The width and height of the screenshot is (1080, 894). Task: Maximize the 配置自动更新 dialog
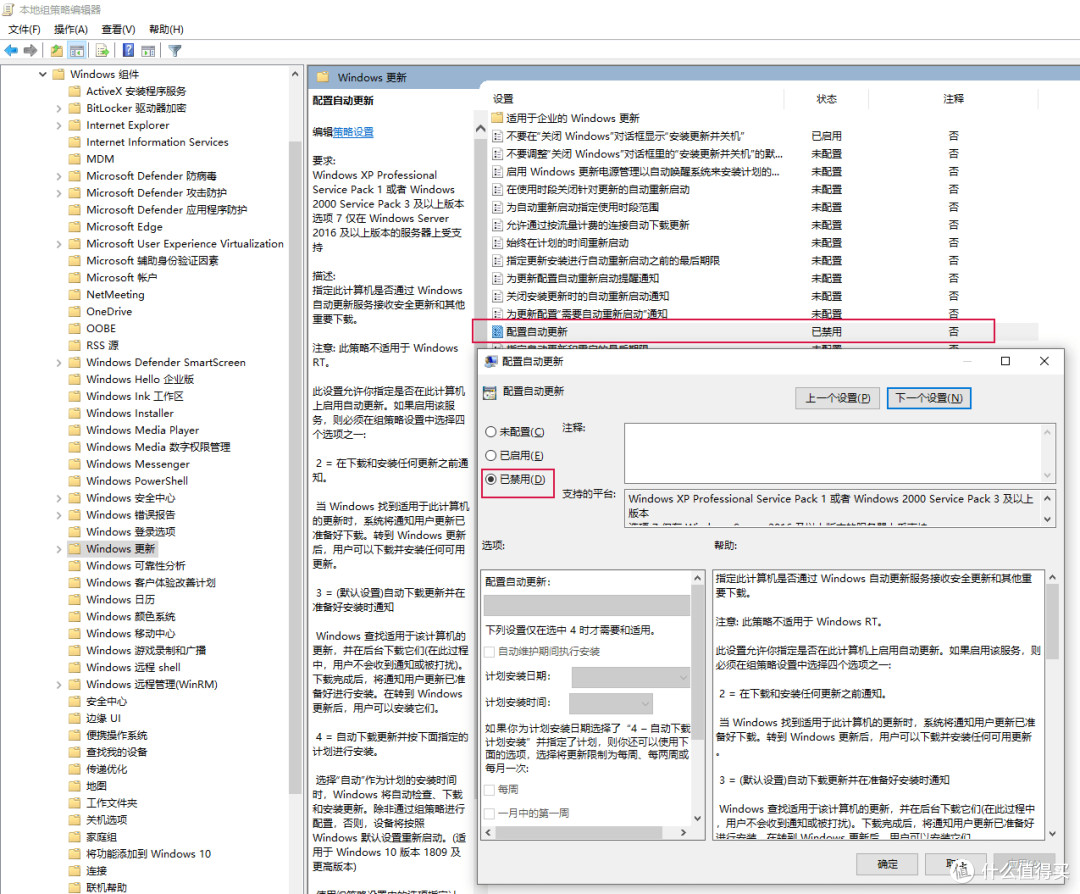[x=1005, y=361]
